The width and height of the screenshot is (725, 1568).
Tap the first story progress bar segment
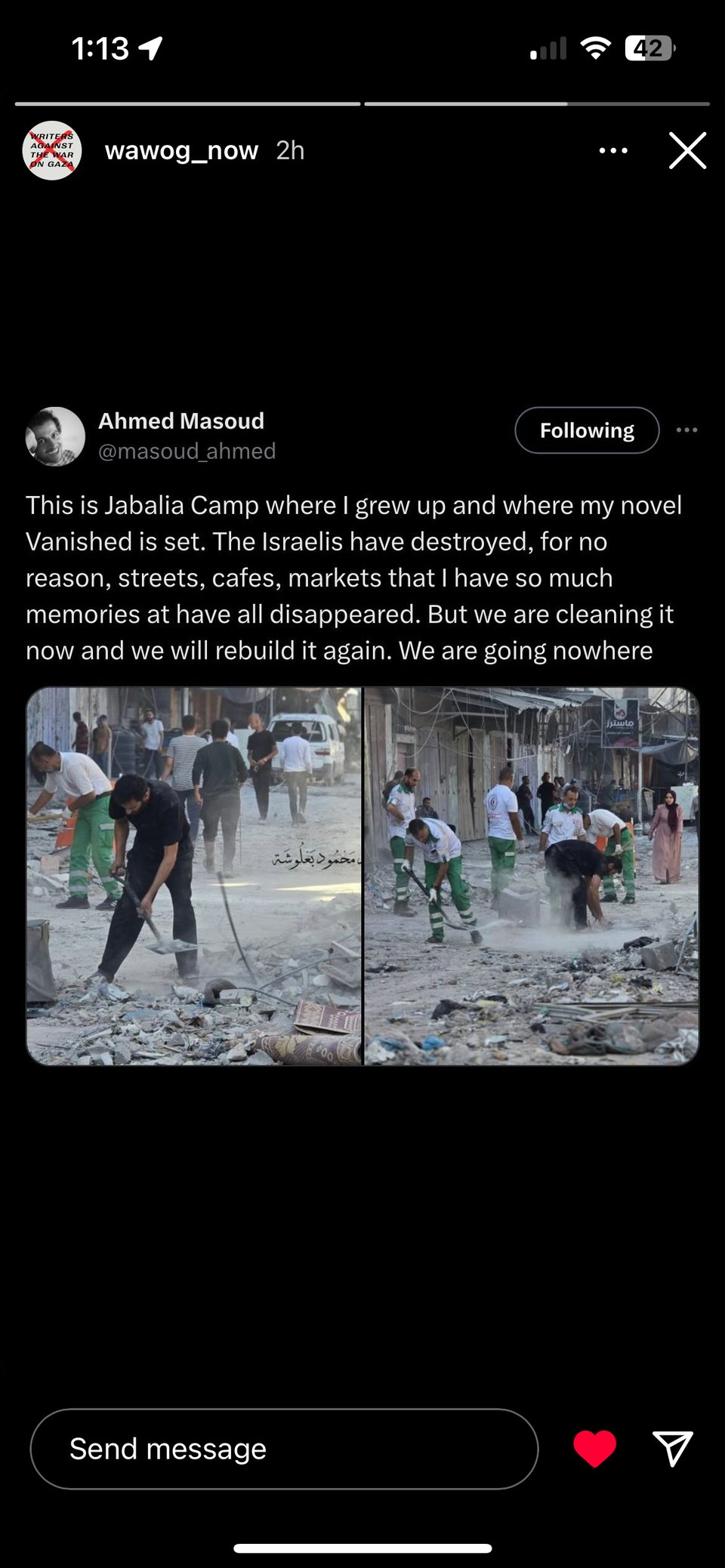click(x=187, y=103)
